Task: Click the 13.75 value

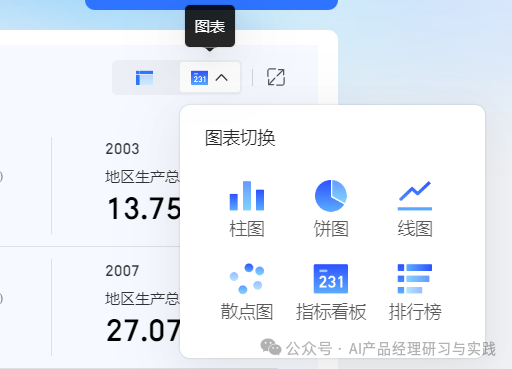Action: (144, 209)
